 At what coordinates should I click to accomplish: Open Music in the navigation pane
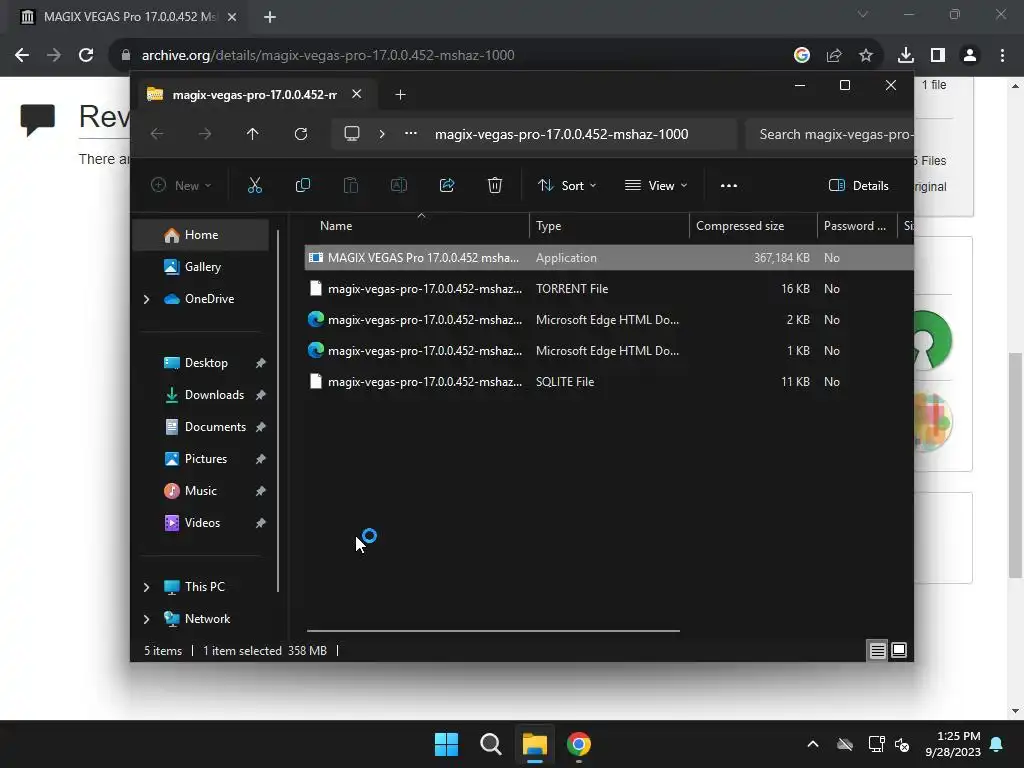point(200,491)
